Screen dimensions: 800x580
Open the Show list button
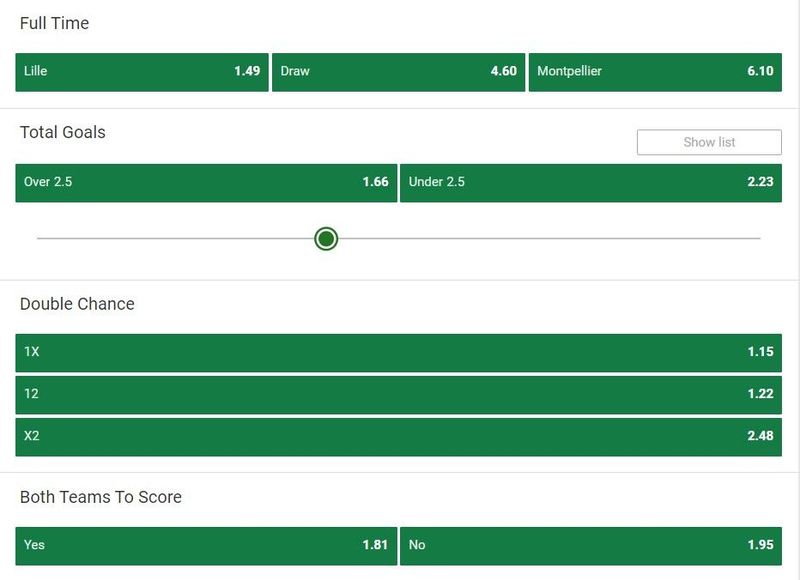tap(709, 142)
